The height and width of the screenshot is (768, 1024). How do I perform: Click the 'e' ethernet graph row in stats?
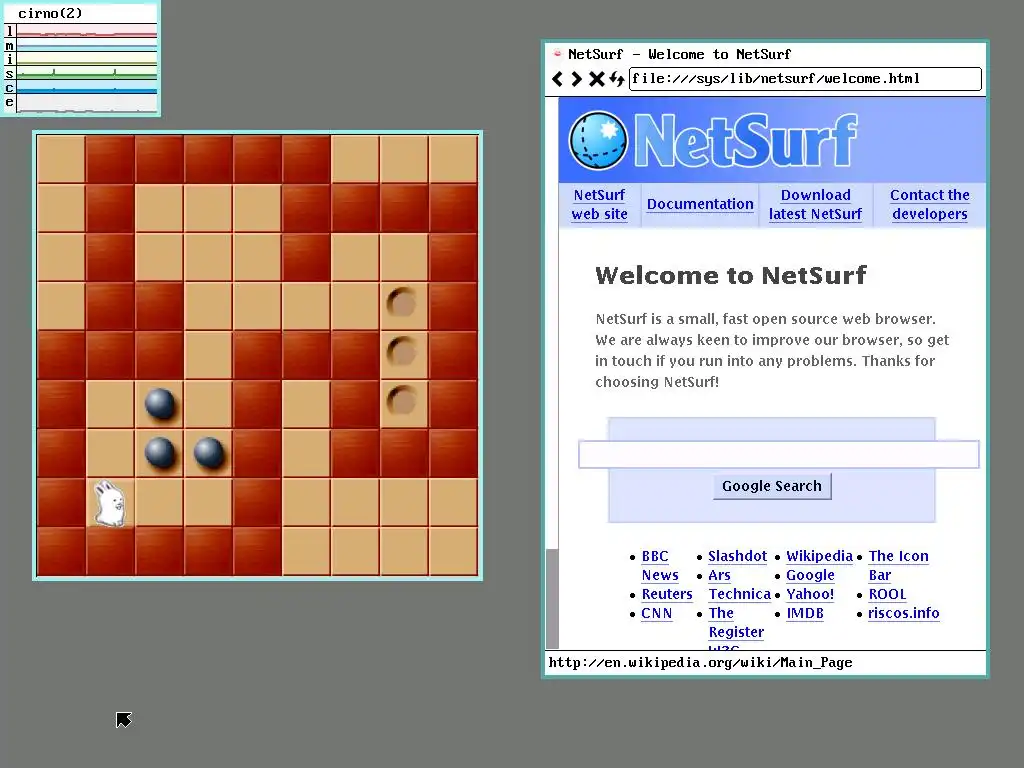(x=81, y=103)
